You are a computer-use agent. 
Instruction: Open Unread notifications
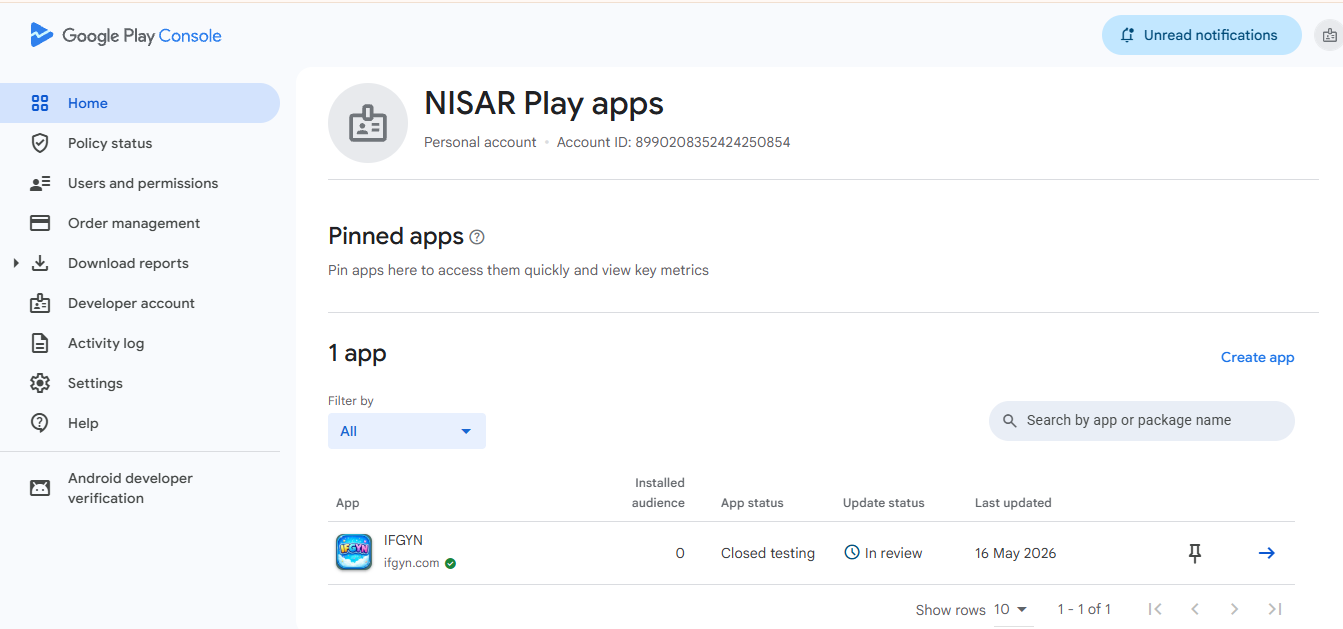pos(1201,35)
